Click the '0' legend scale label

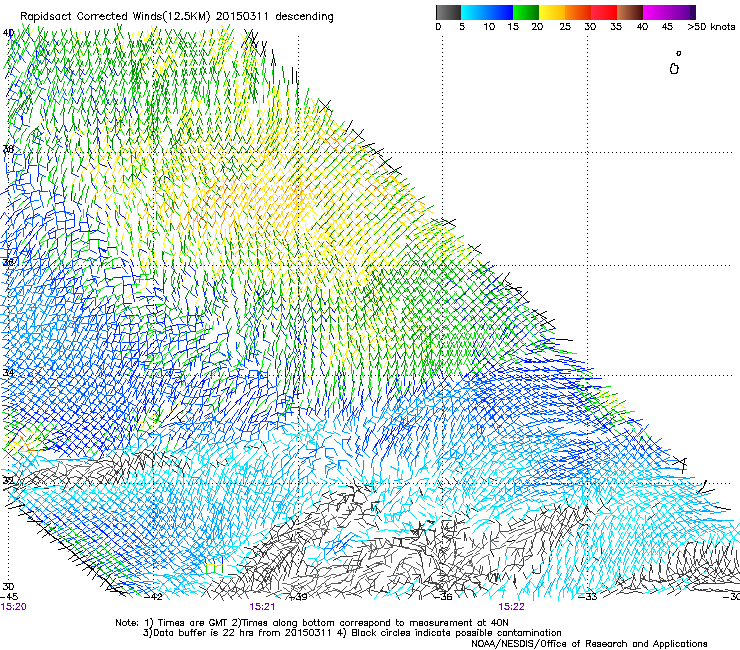[x=438, y=27]
